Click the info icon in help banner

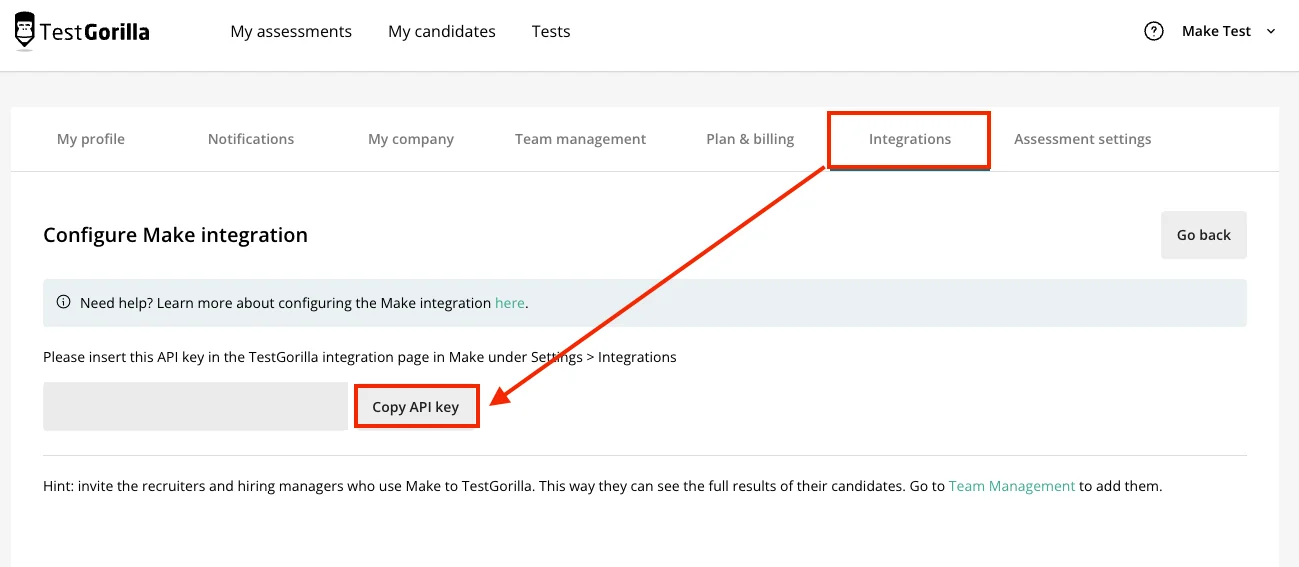point(64,303)
